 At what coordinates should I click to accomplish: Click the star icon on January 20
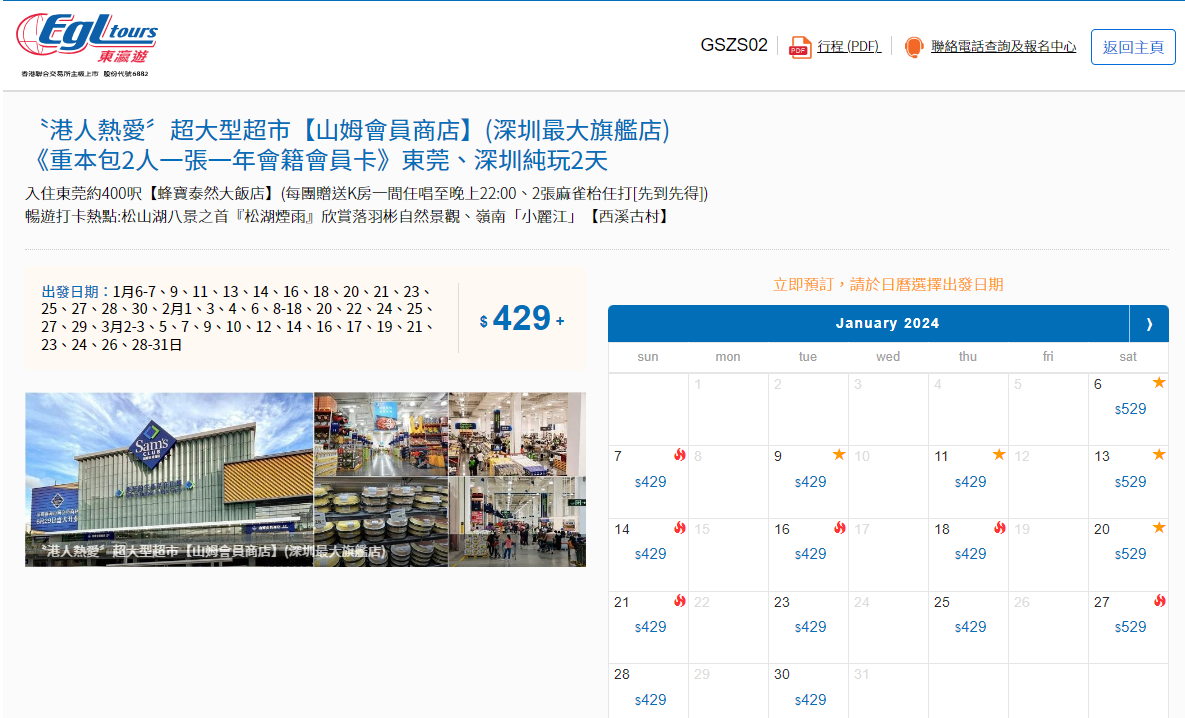(x=1159, y=527)
